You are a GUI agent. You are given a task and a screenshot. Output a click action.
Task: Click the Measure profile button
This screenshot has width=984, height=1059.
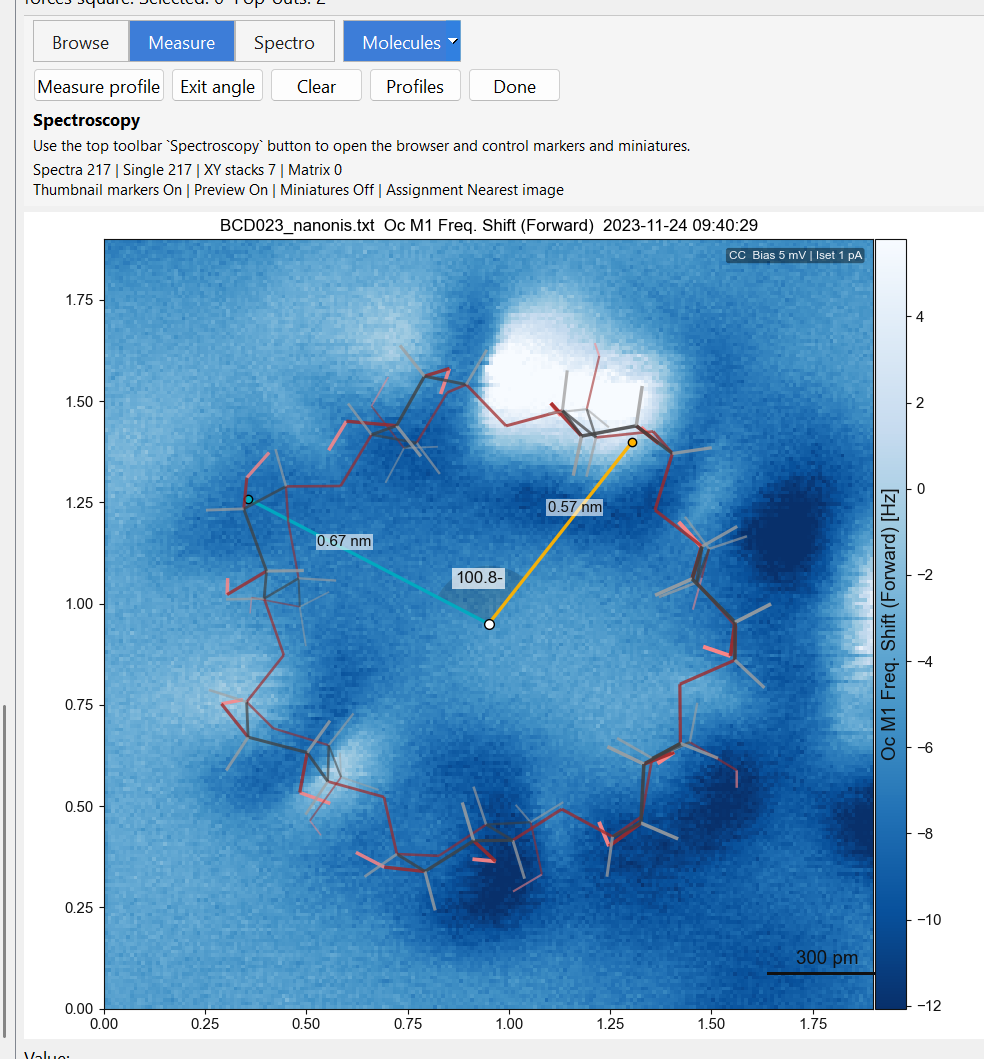click(98, 86)
